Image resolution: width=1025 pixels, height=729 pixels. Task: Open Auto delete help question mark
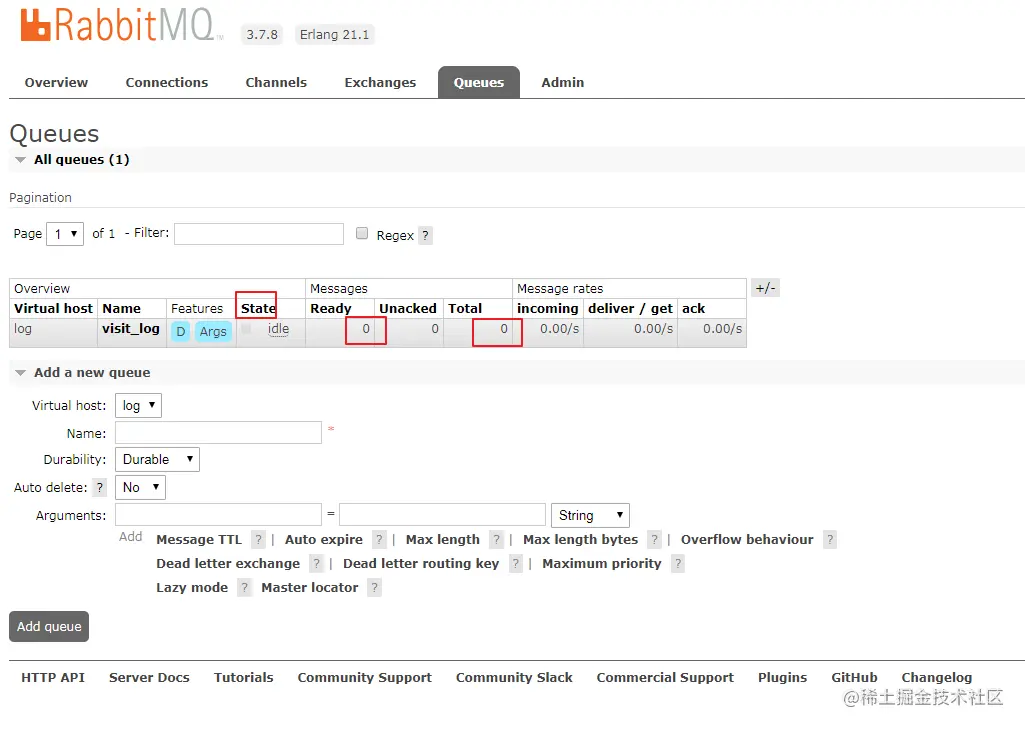99,487
